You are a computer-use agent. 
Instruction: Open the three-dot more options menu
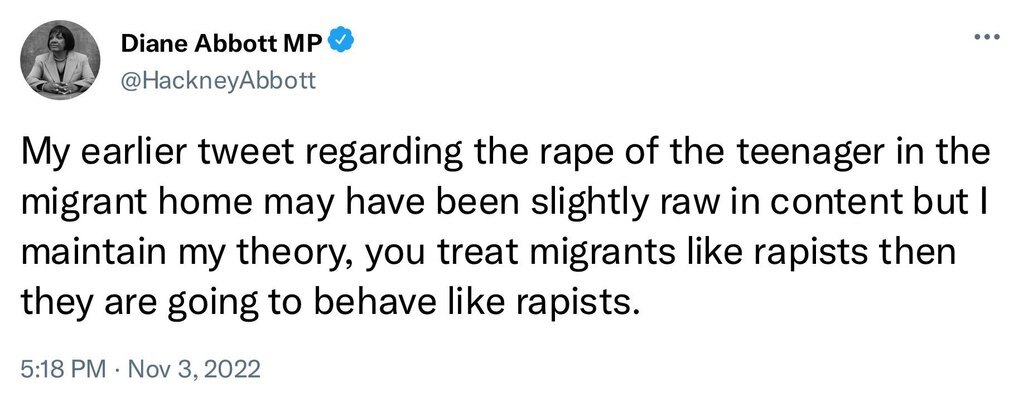pyautogui.click(x=986, y=36)
